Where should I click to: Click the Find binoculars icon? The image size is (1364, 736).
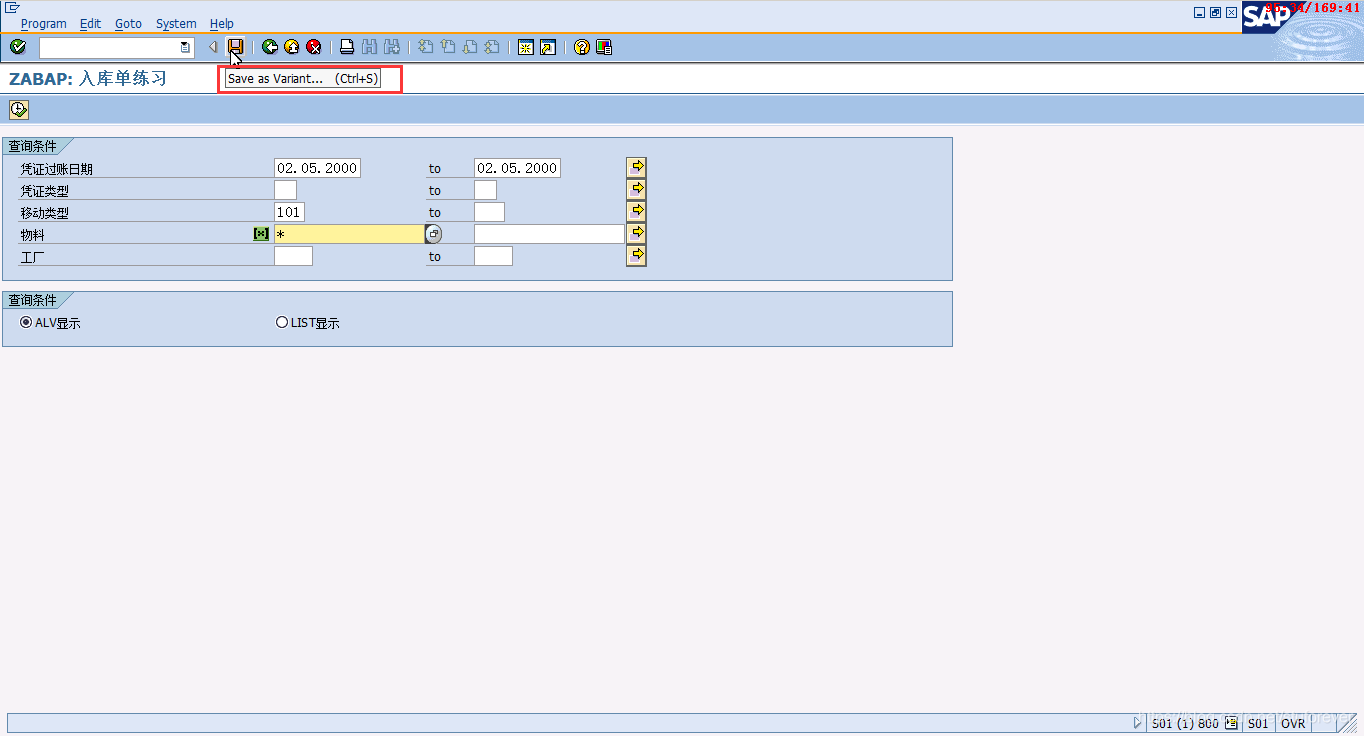(x=369, y=47)
